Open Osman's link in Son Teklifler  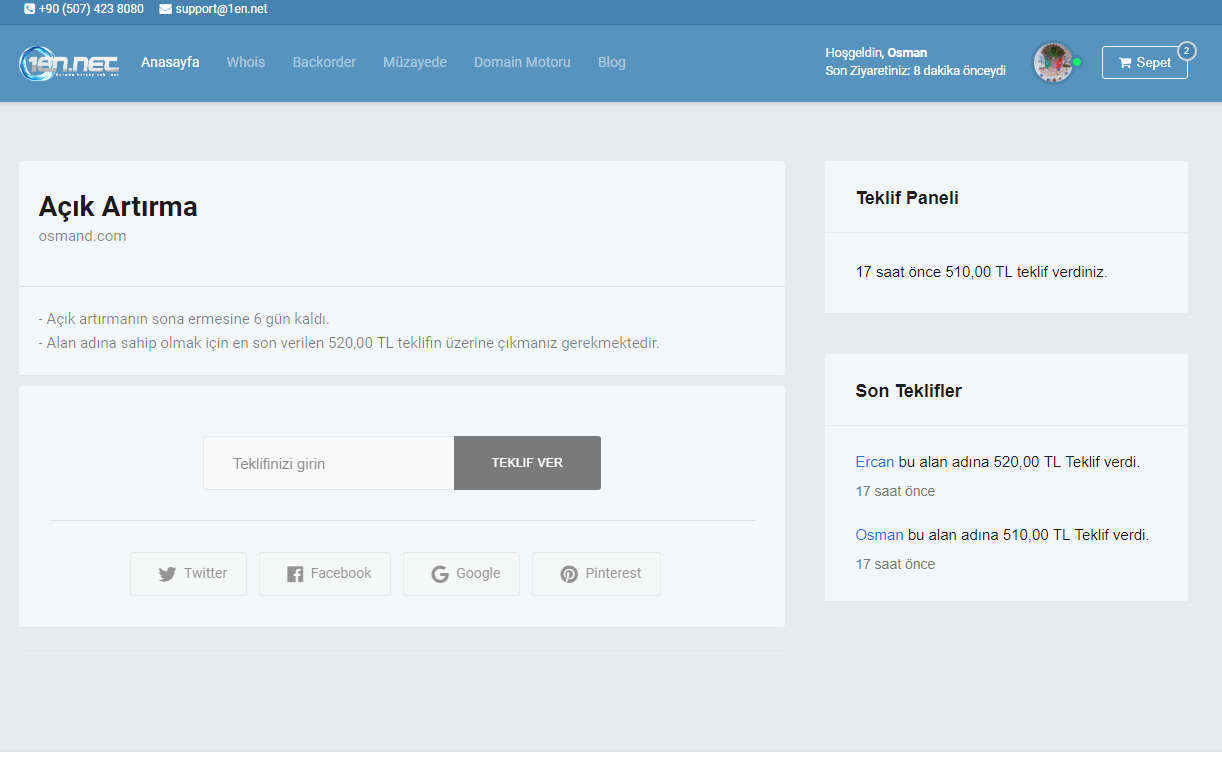(x=879, y=535)
